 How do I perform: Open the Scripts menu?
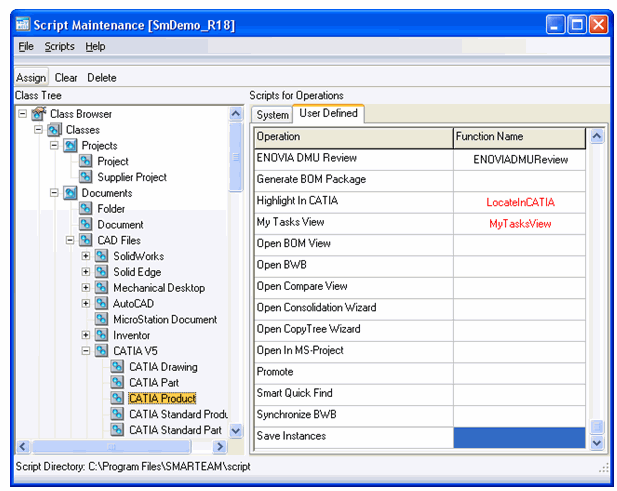[59, 46]
